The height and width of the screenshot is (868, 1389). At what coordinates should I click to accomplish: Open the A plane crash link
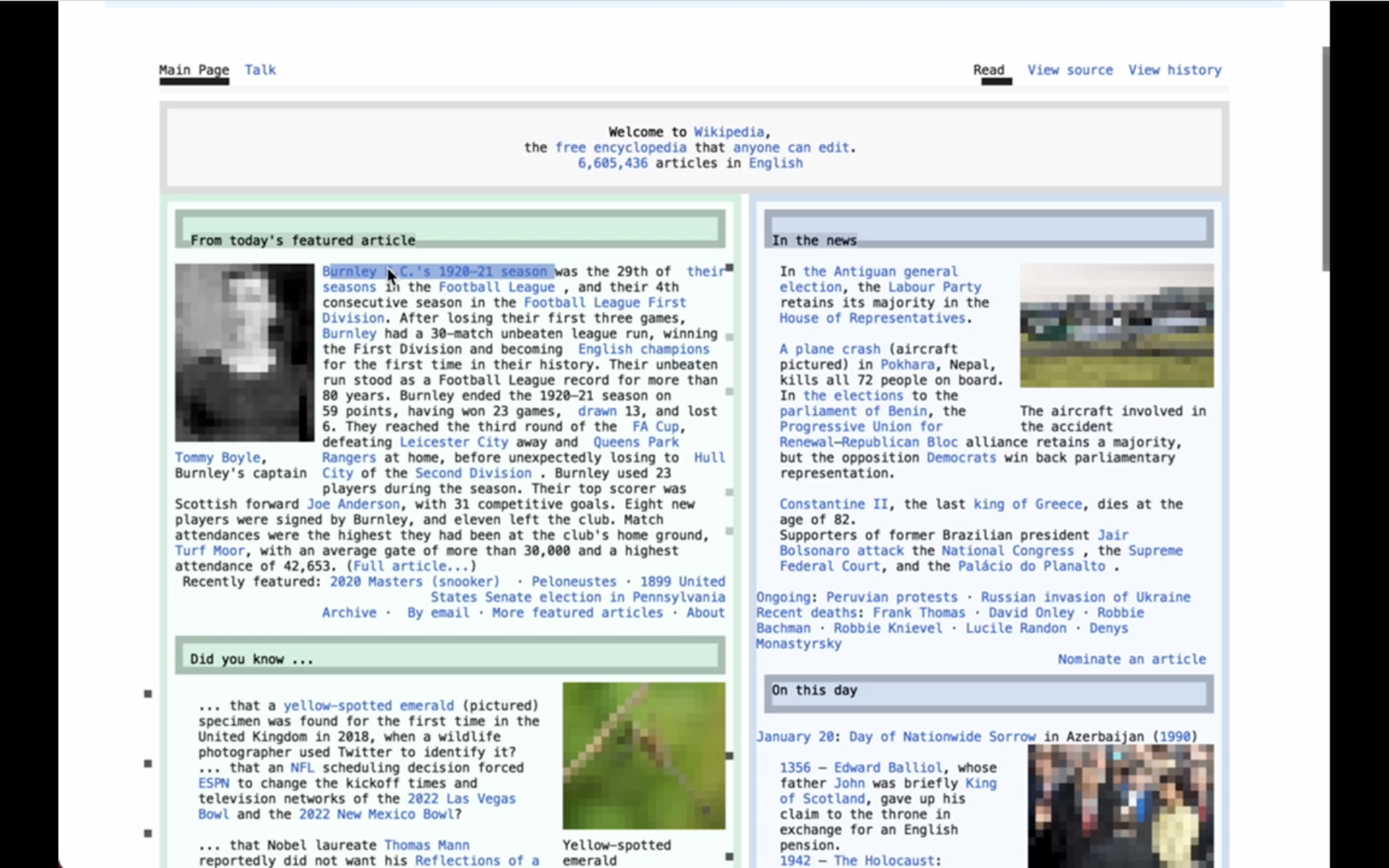click(x=830, y=349)
